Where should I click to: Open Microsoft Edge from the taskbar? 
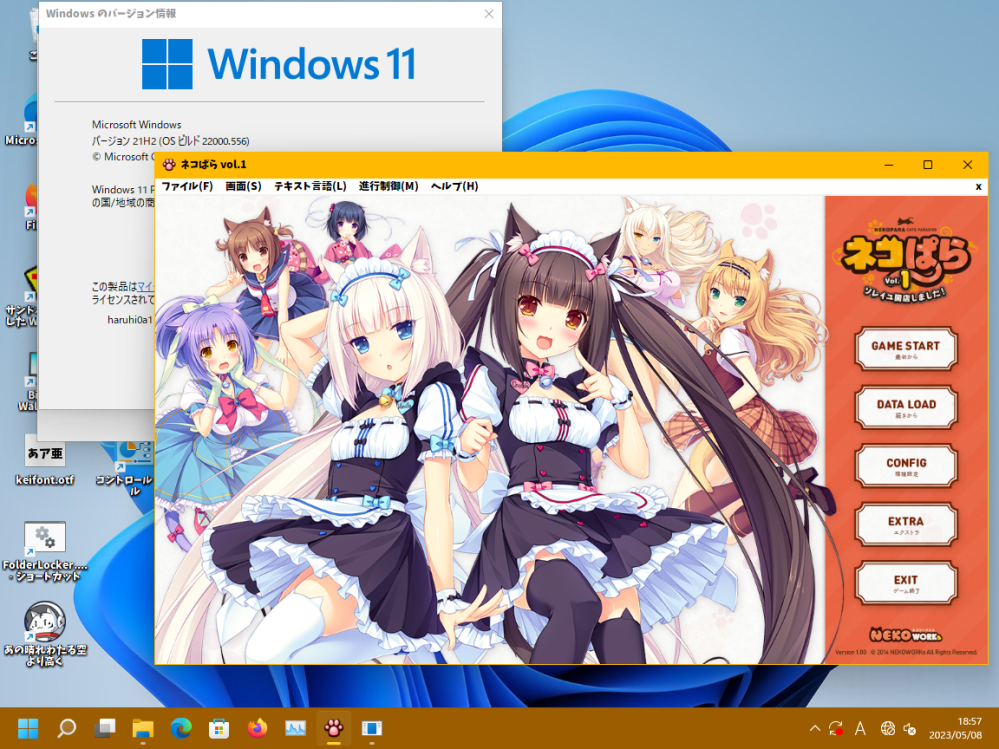pos(181,728)
